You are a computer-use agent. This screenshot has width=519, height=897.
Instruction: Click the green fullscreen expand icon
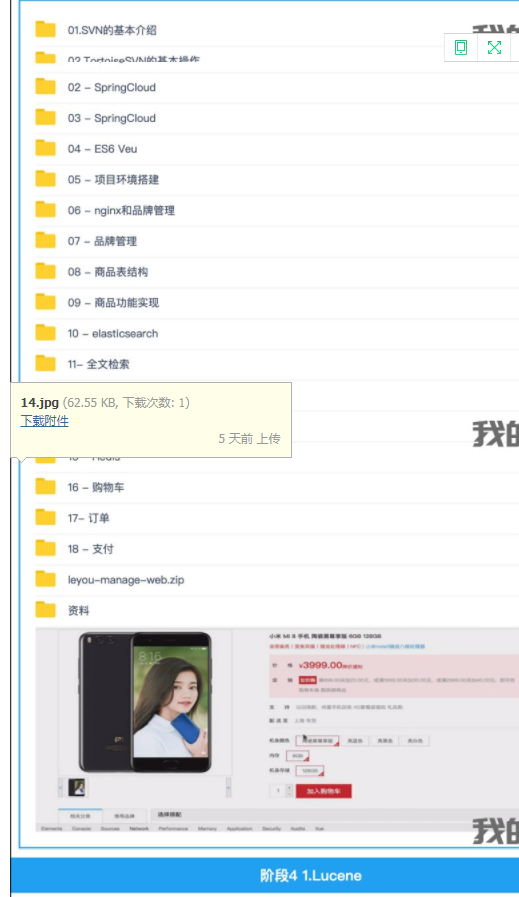coord(494,47)
